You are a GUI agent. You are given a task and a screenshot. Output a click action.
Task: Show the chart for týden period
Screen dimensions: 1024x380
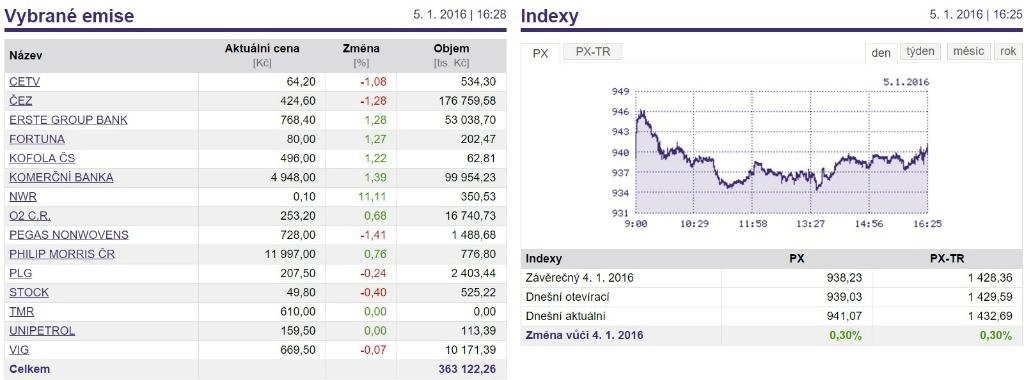click(x=921, y=52)
